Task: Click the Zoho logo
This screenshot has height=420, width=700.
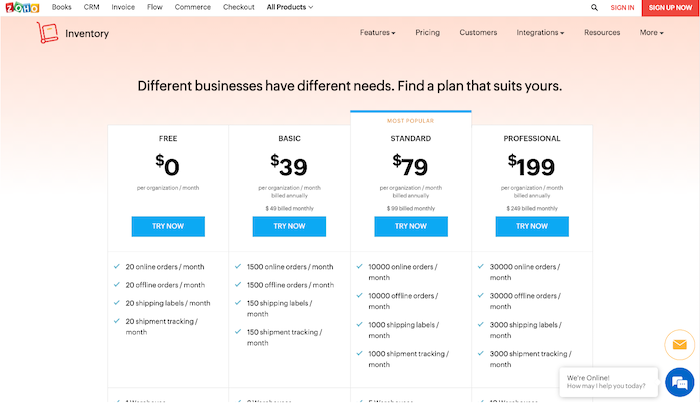Action: click(x=22, y=7)
